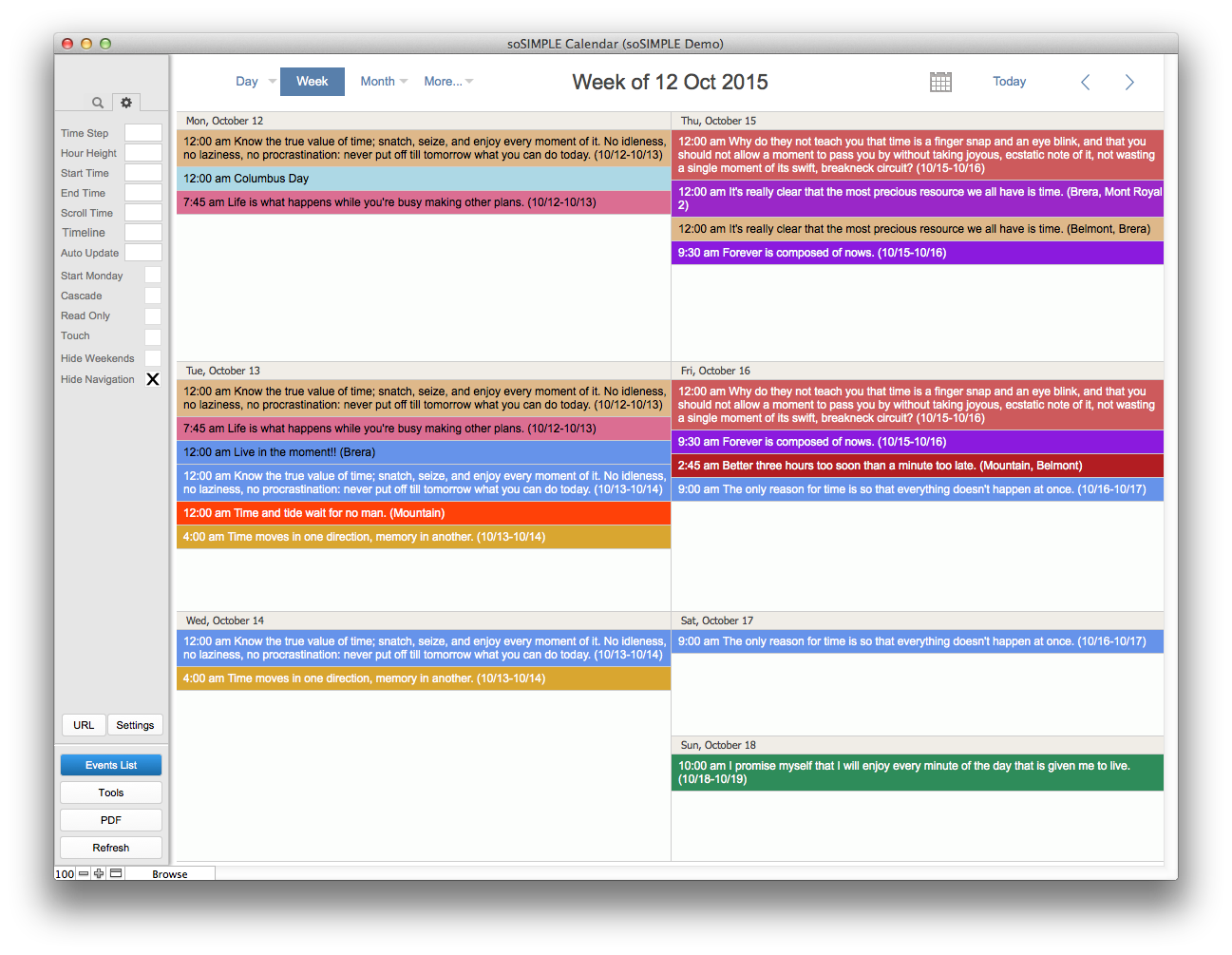
Task: Select the gear settings tab in sidebar
Action: [x=126, y=103]
